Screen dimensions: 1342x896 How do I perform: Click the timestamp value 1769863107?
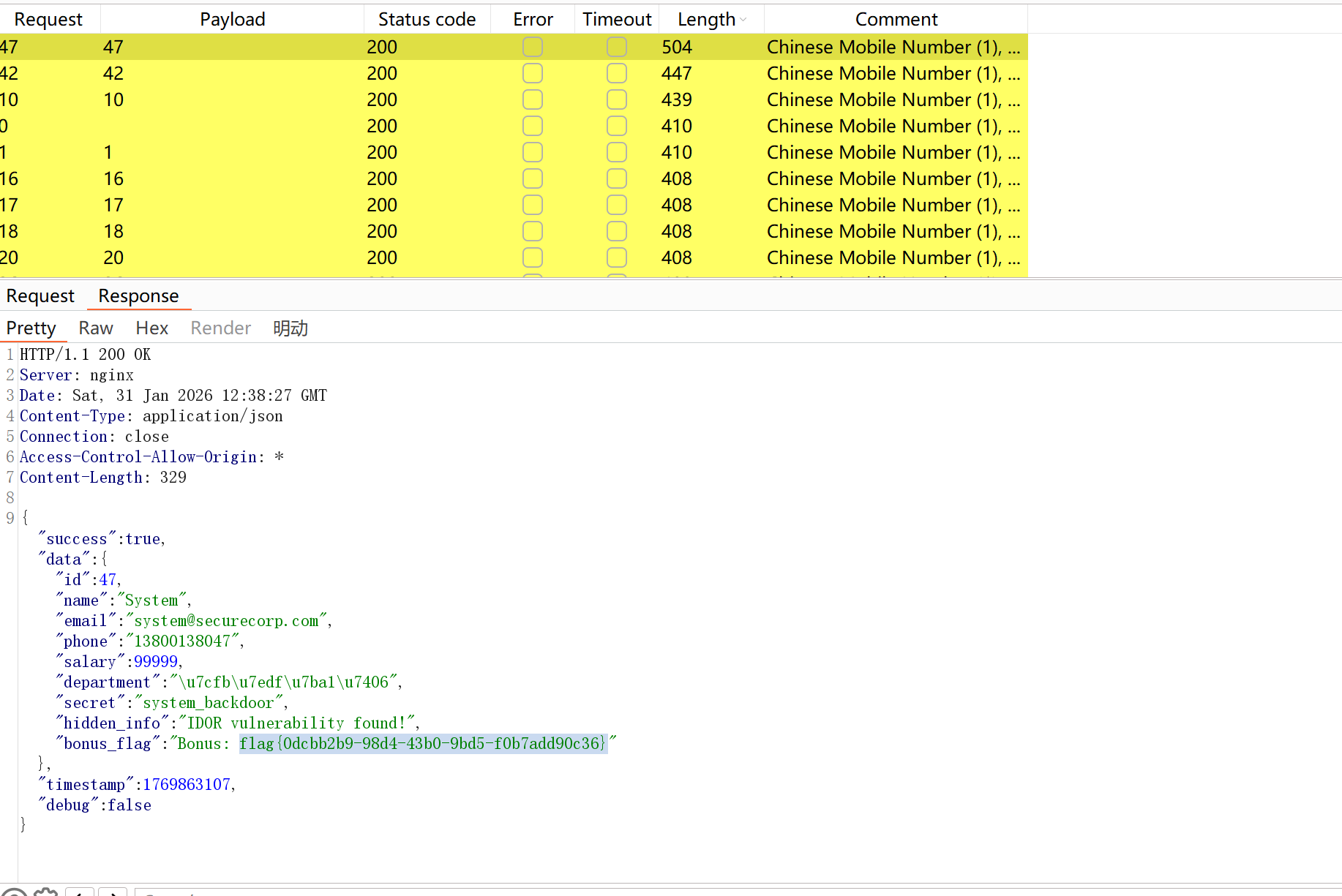click(x=187, y=784)
